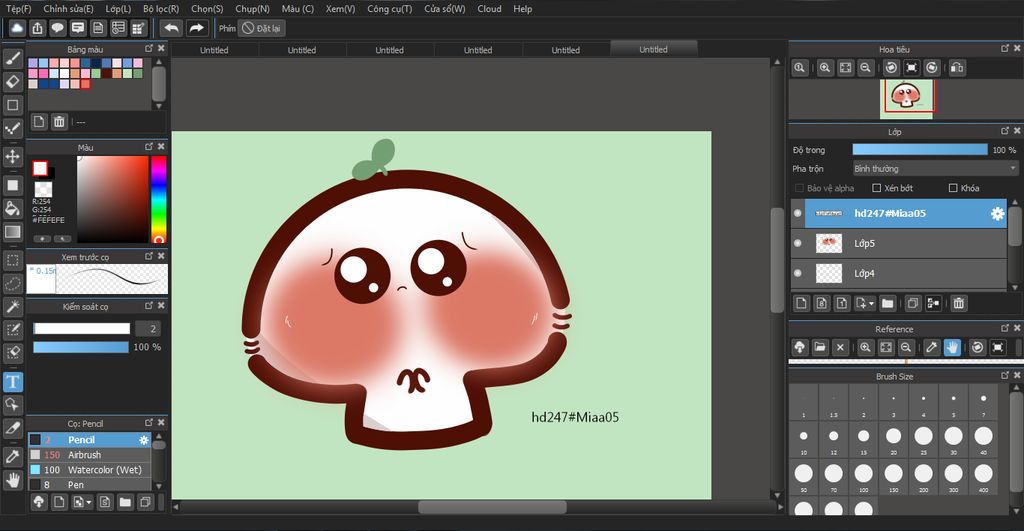The width and height of the screenshot is (1024, 531).
Task: Hide the hd247#Miaa05 layer
Action: (x=797, y=213)
